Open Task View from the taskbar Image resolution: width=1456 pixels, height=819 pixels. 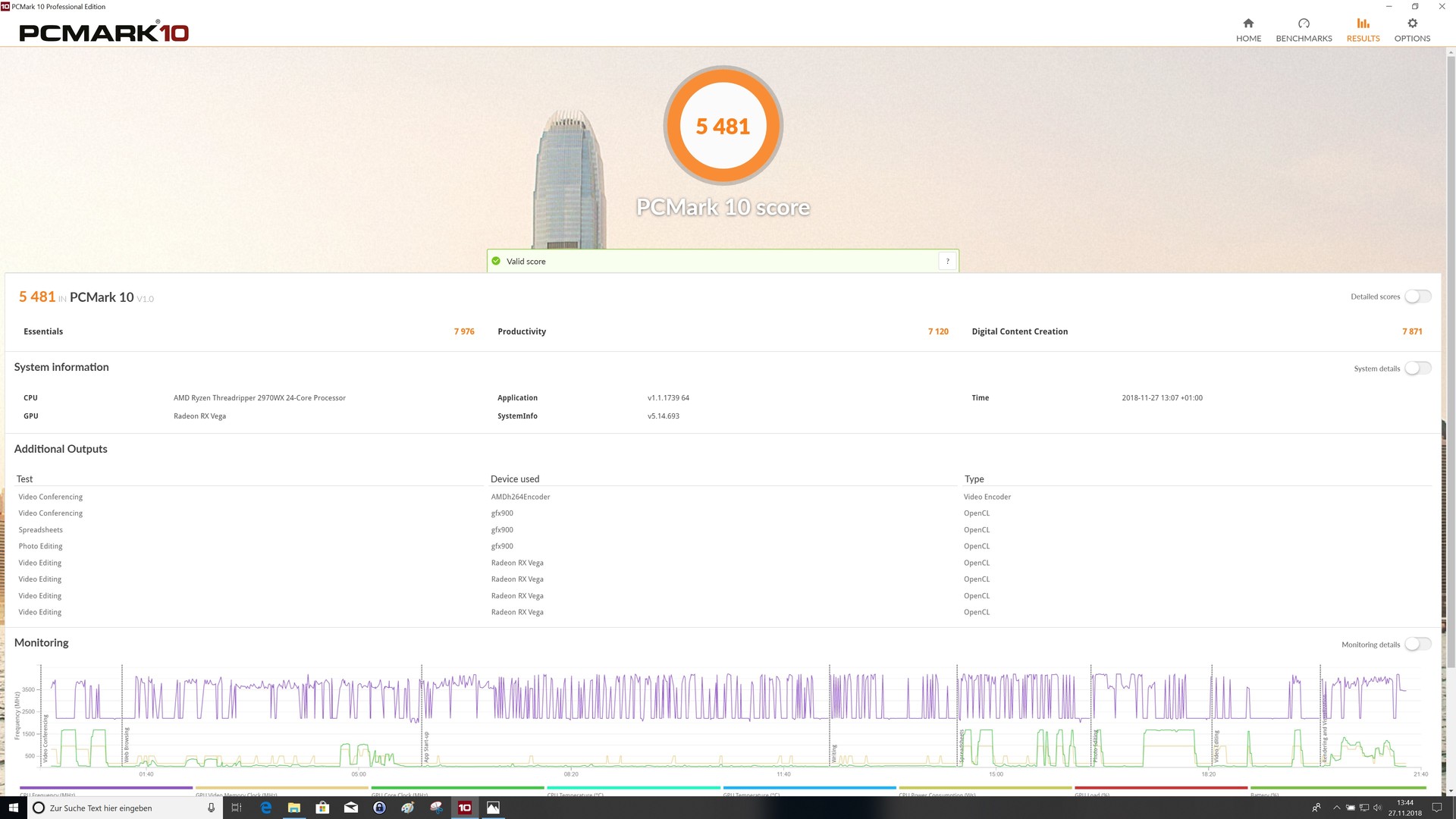[x=237, y=808]
